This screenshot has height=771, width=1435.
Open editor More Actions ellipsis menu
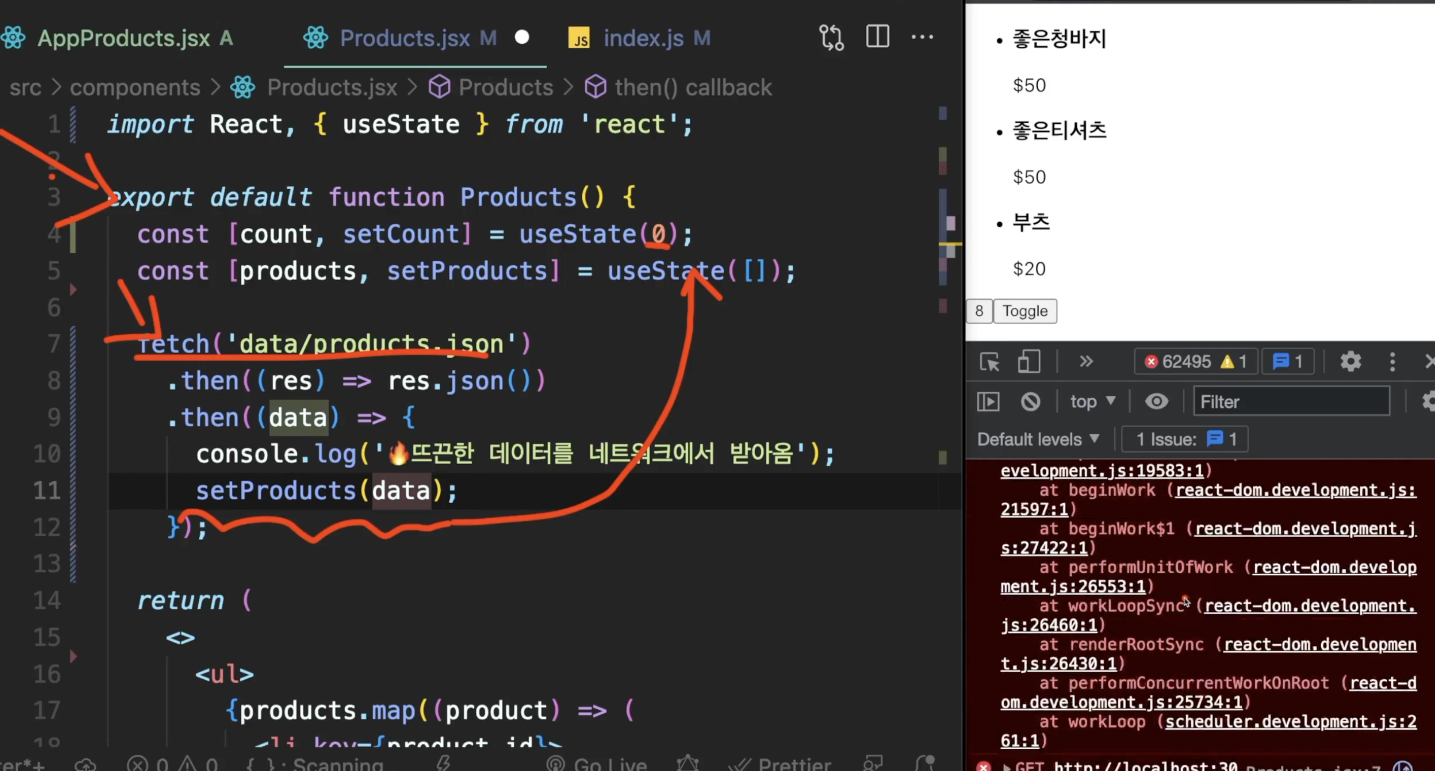(x=922, y=38)
